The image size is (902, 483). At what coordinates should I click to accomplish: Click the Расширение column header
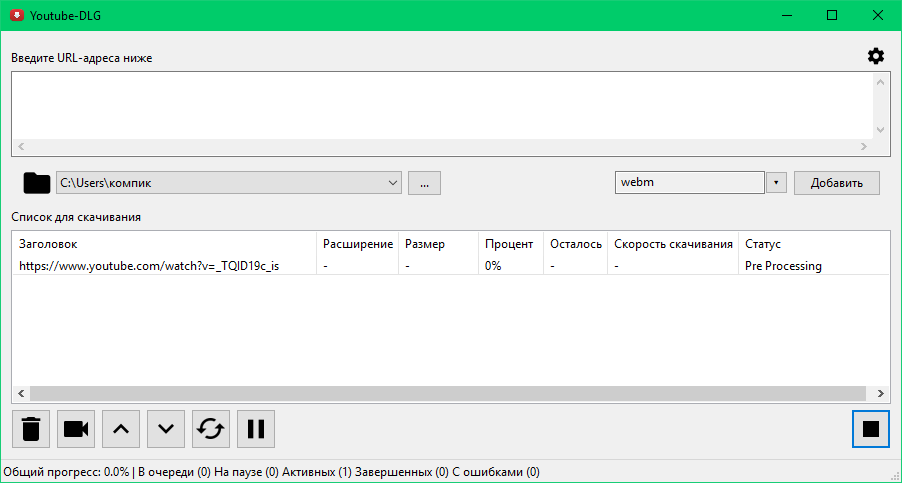coord(357,244)
